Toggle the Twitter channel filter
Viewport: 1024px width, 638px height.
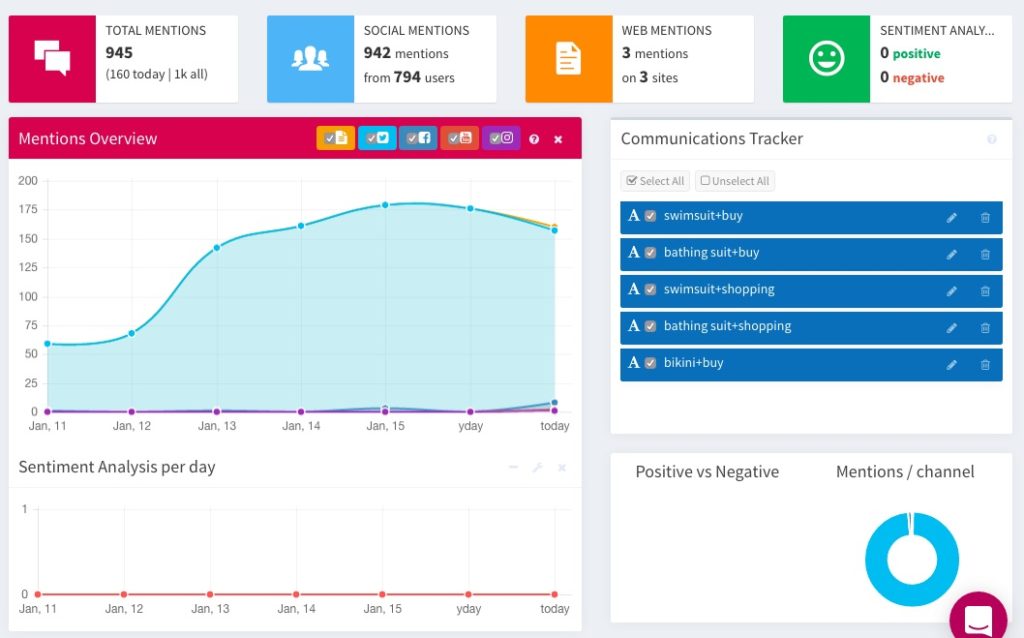pyautogui.click(x=377, y=138)
